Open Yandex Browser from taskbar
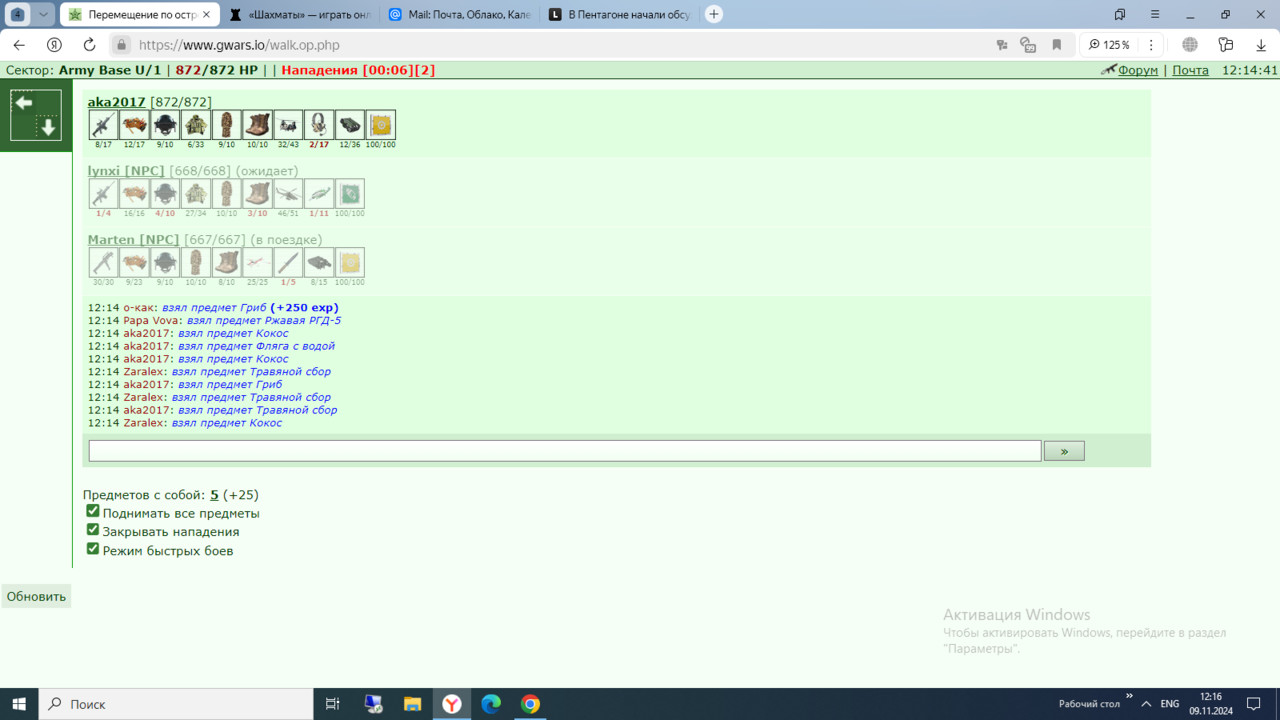The image size is (1280, 720). (x=452, y=704)
